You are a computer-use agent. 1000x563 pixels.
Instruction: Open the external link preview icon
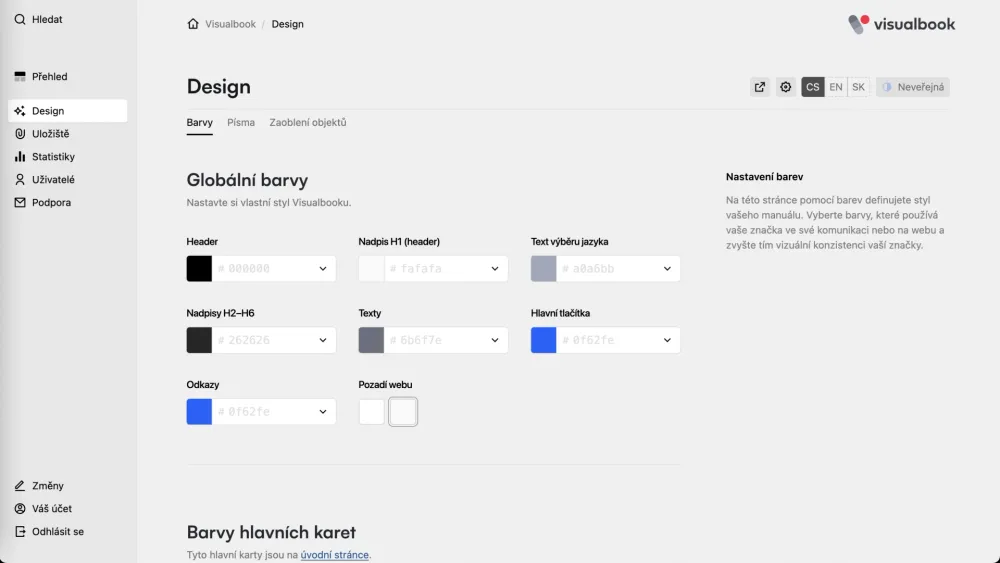pos(760,87)
